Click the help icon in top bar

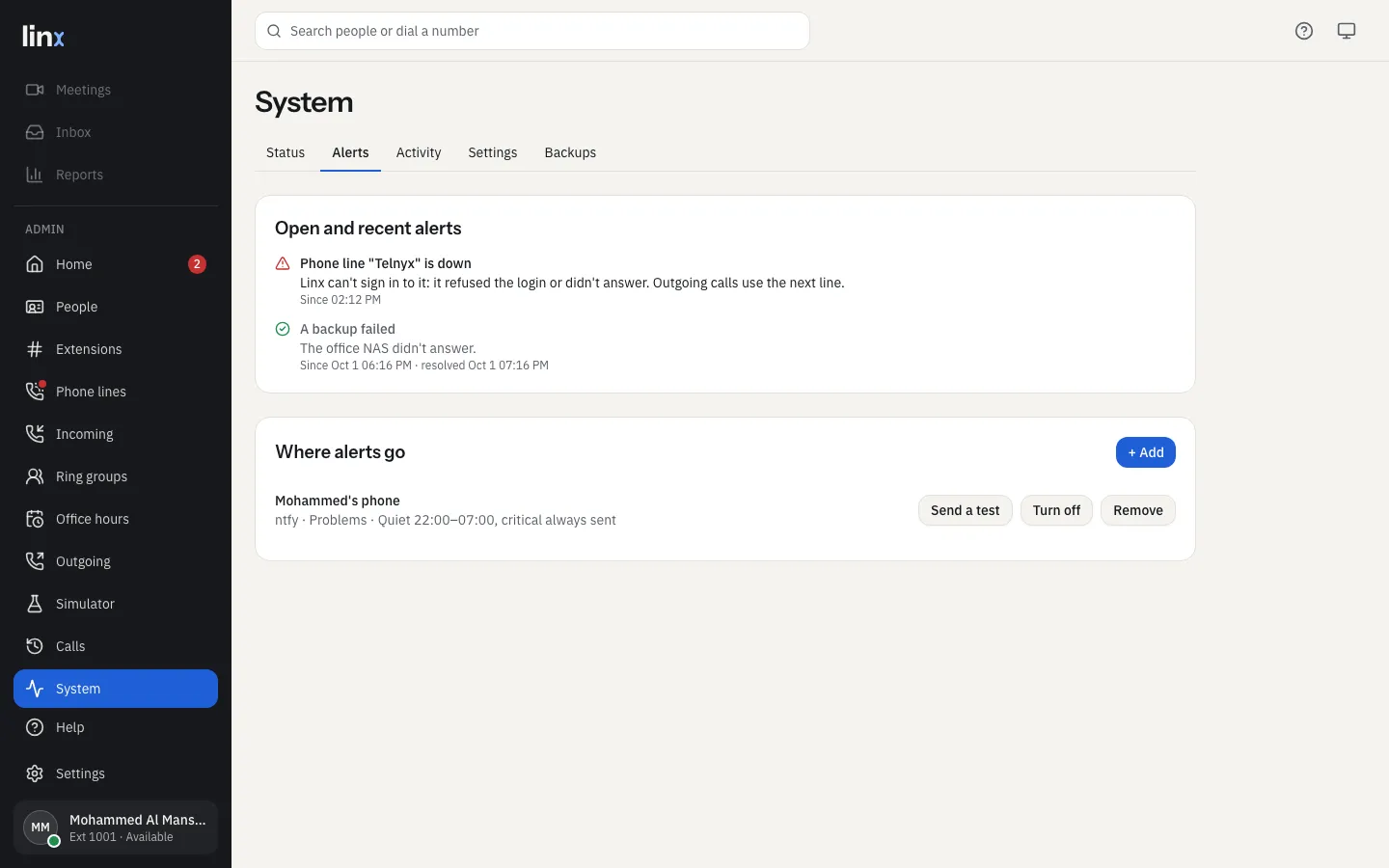1304,31
